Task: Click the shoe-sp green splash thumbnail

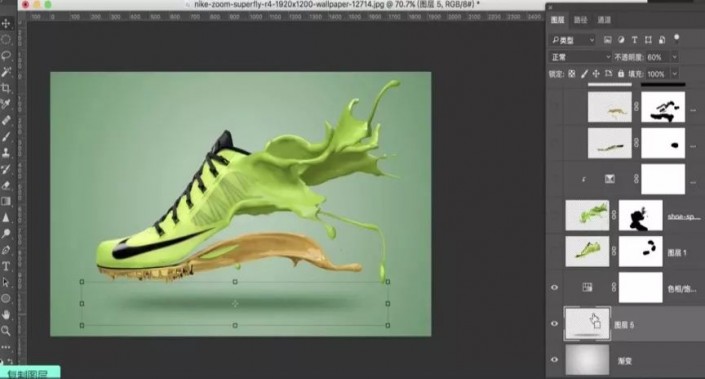Action: tap(587, 215)
